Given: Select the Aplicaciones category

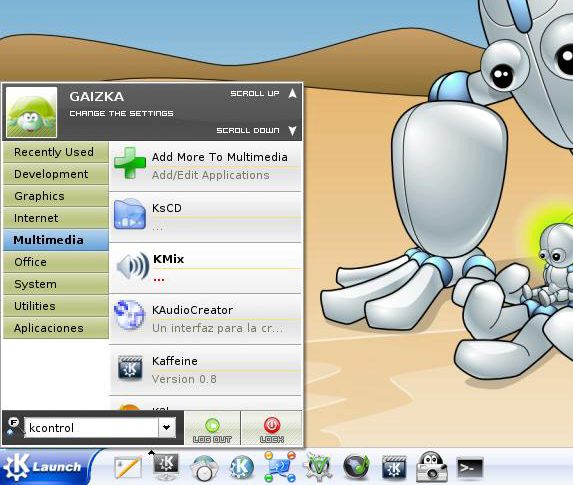Looking at the screenshot, I should [x=56, y=328].
